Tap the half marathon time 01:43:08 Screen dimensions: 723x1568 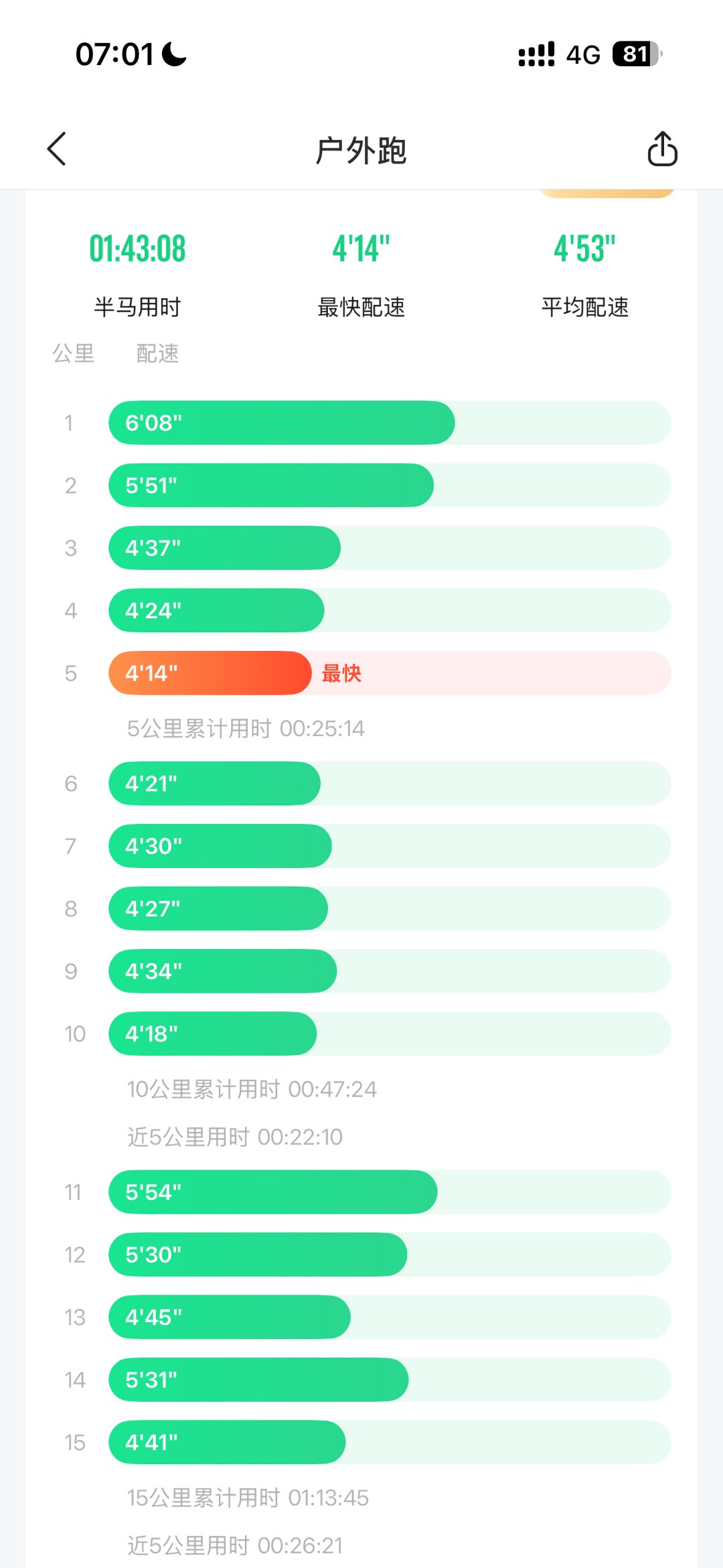pyautogui.click(x=137, y=249)
